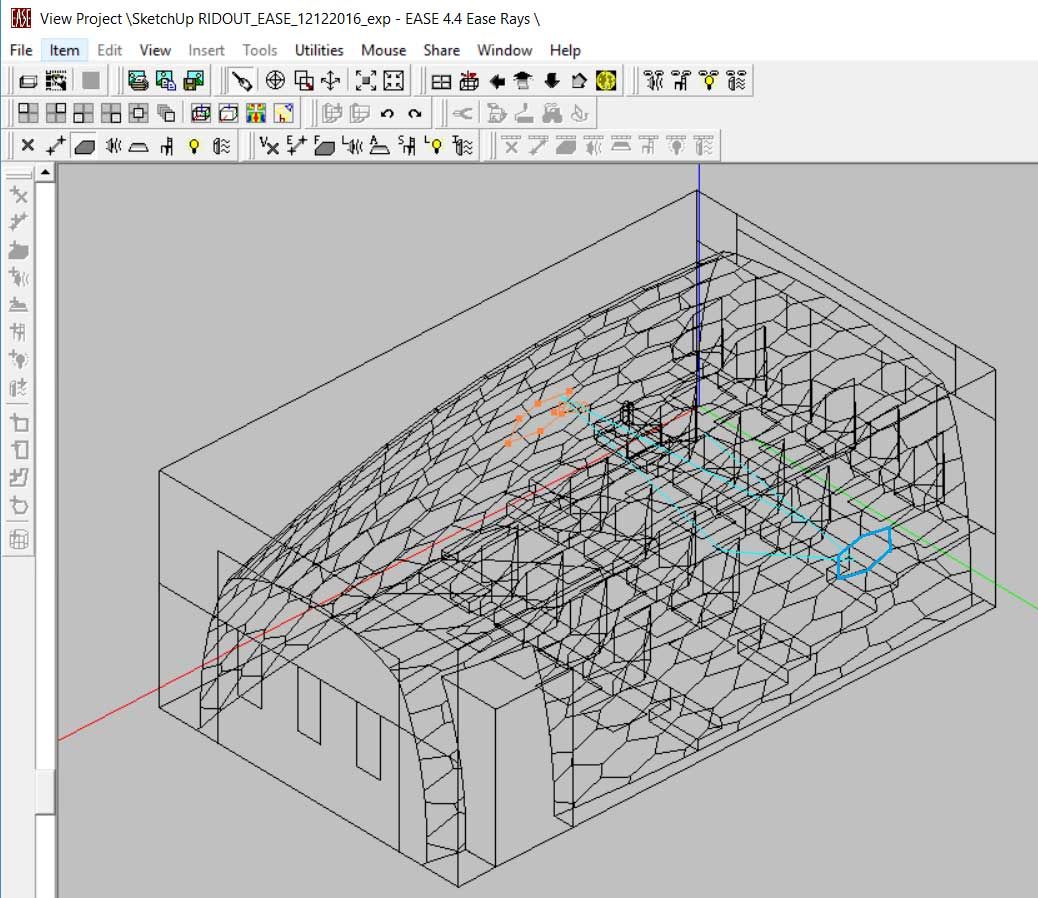
Task: Toggle faces display icon
Action: pos(84,146)
